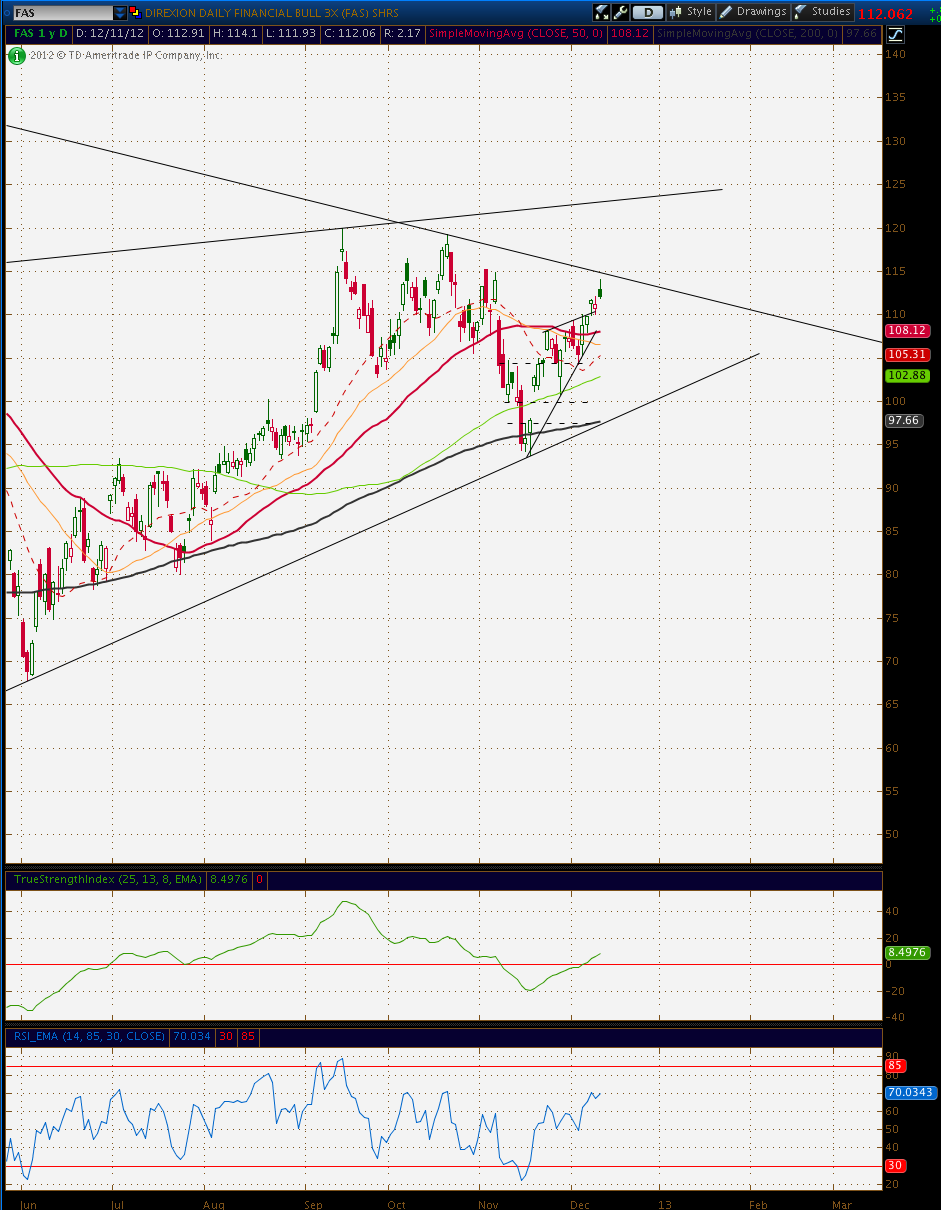Viewport: 941px width, 1210px height.
Task: Open chart settings wrench icon
Action: [x=620, y=12]
